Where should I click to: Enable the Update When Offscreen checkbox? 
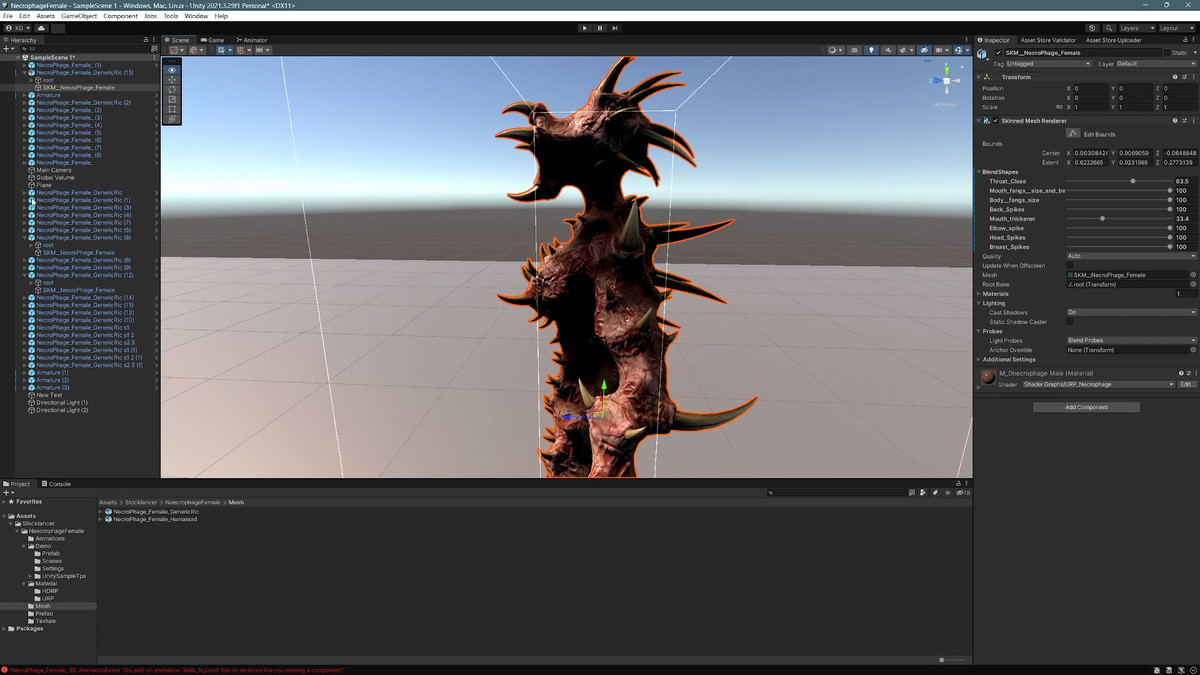coord(1070,266)
